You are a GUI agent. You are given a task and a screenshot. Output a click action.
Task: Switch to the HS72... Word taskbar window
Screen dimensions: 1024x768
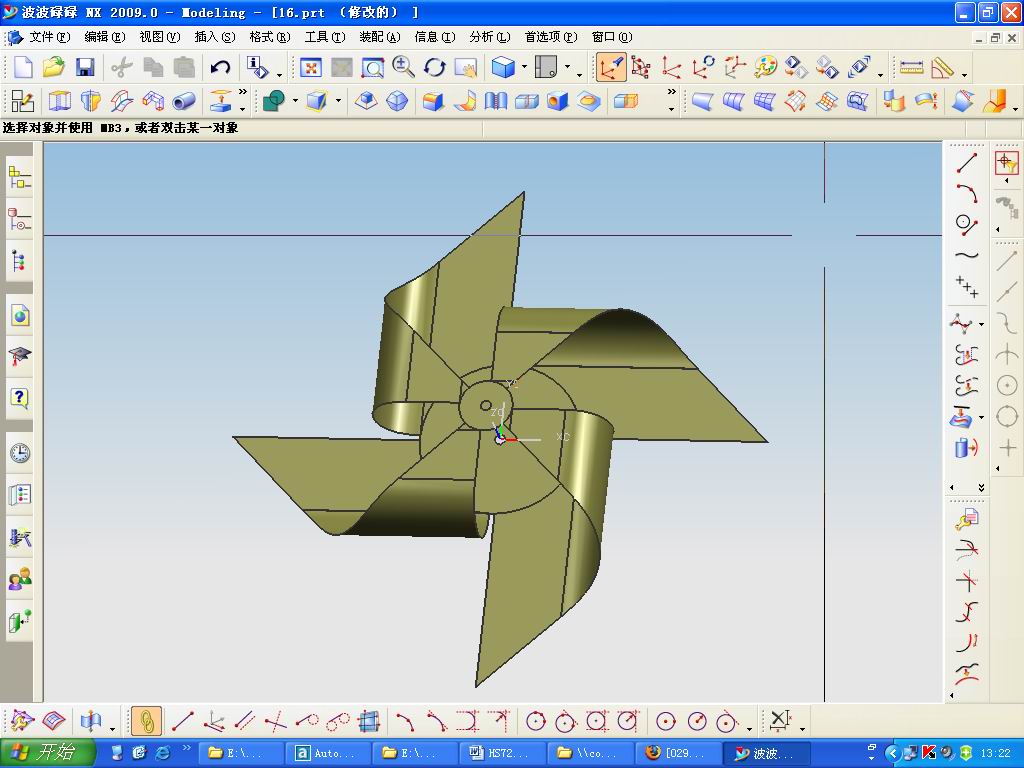point(503,753)
